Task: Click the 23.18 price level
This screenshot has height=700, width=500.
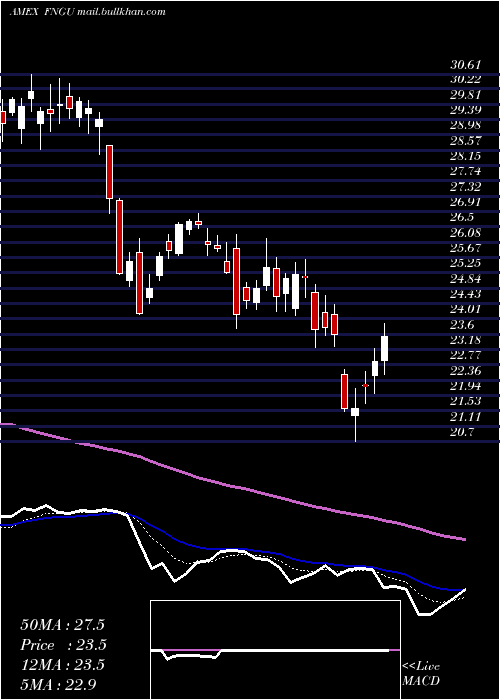Action: pos(466,341)
